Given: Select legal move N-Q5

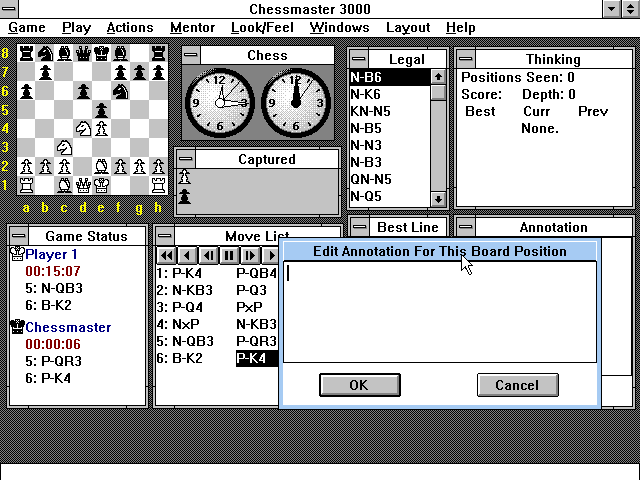Looking at the screenshot, I should 390,196.
